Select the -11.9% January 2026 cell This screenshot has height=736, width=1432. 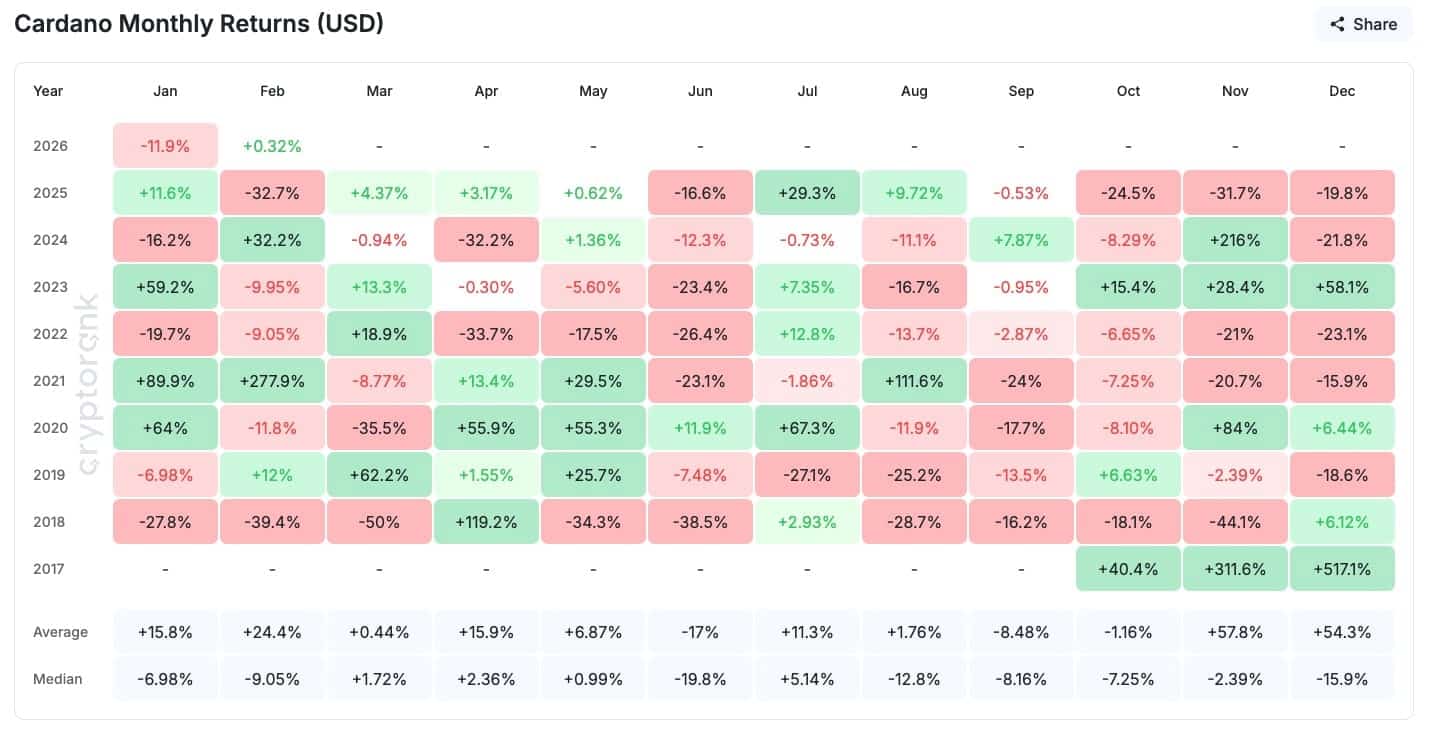pos(165,145)
